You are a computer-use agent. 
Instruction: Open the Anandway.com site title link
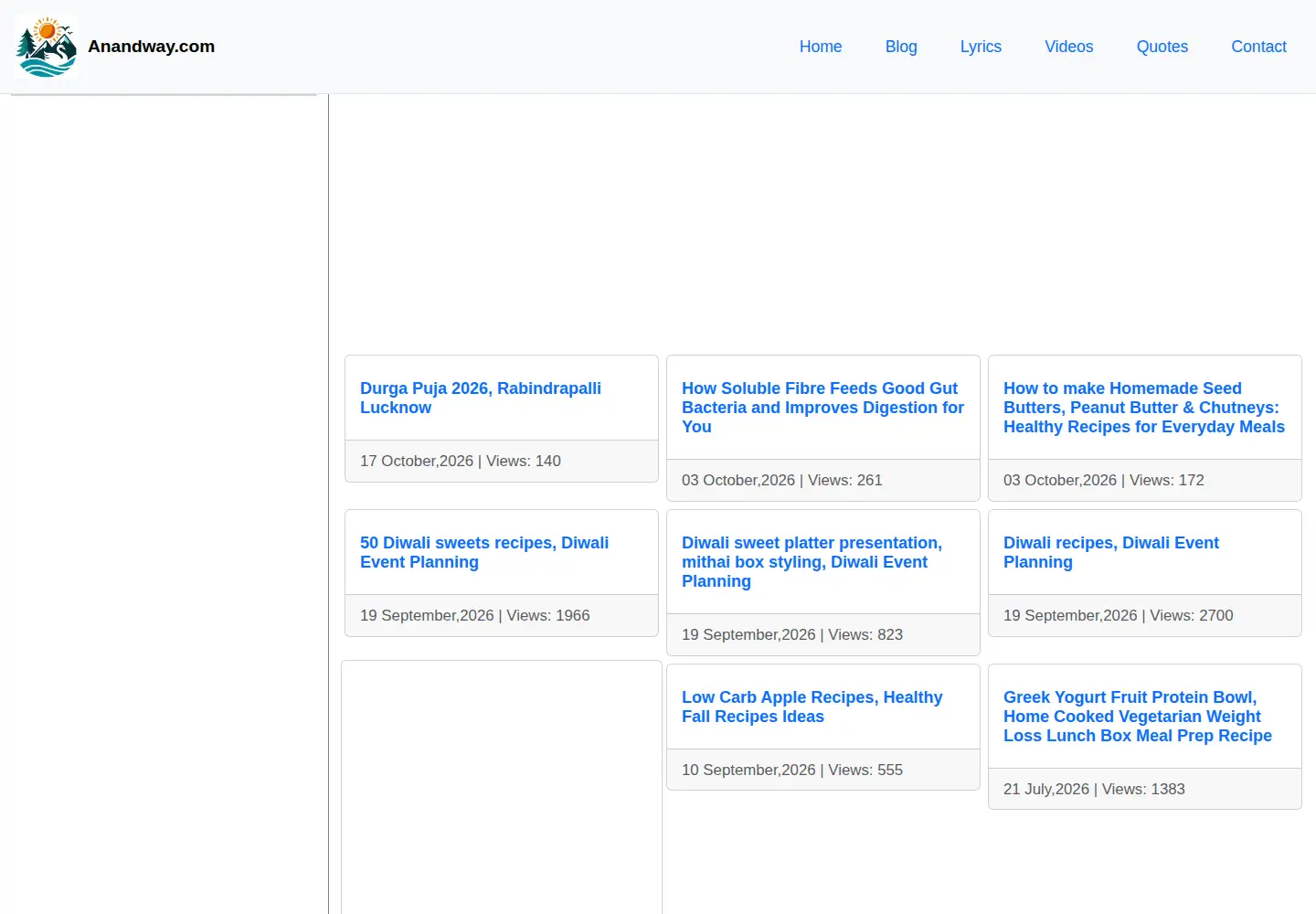tap(151, 47)
